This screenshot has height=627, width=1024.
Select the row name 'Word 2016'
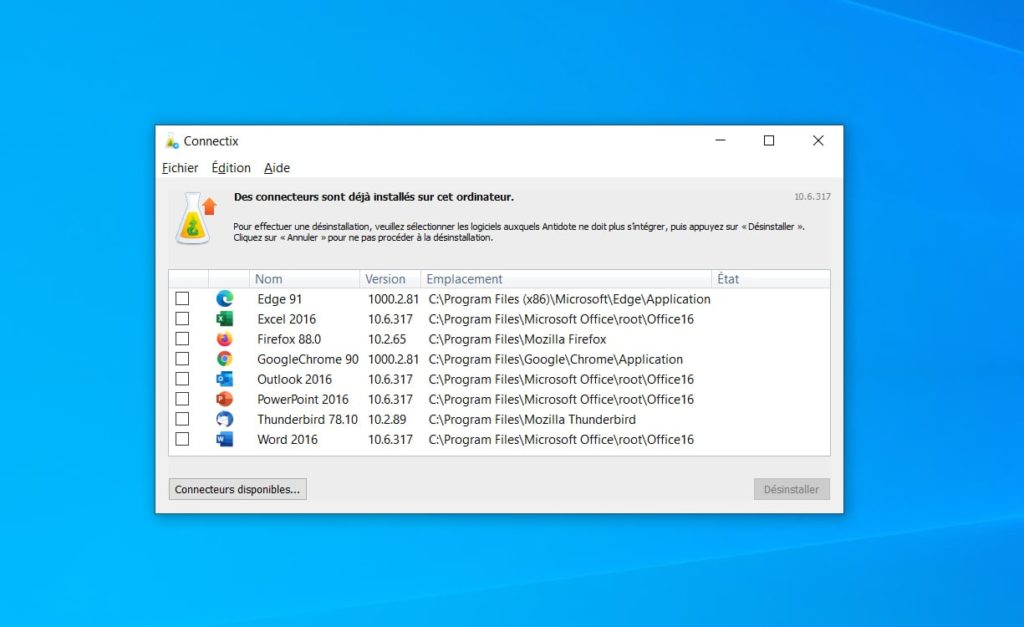(x=287, y=440)
